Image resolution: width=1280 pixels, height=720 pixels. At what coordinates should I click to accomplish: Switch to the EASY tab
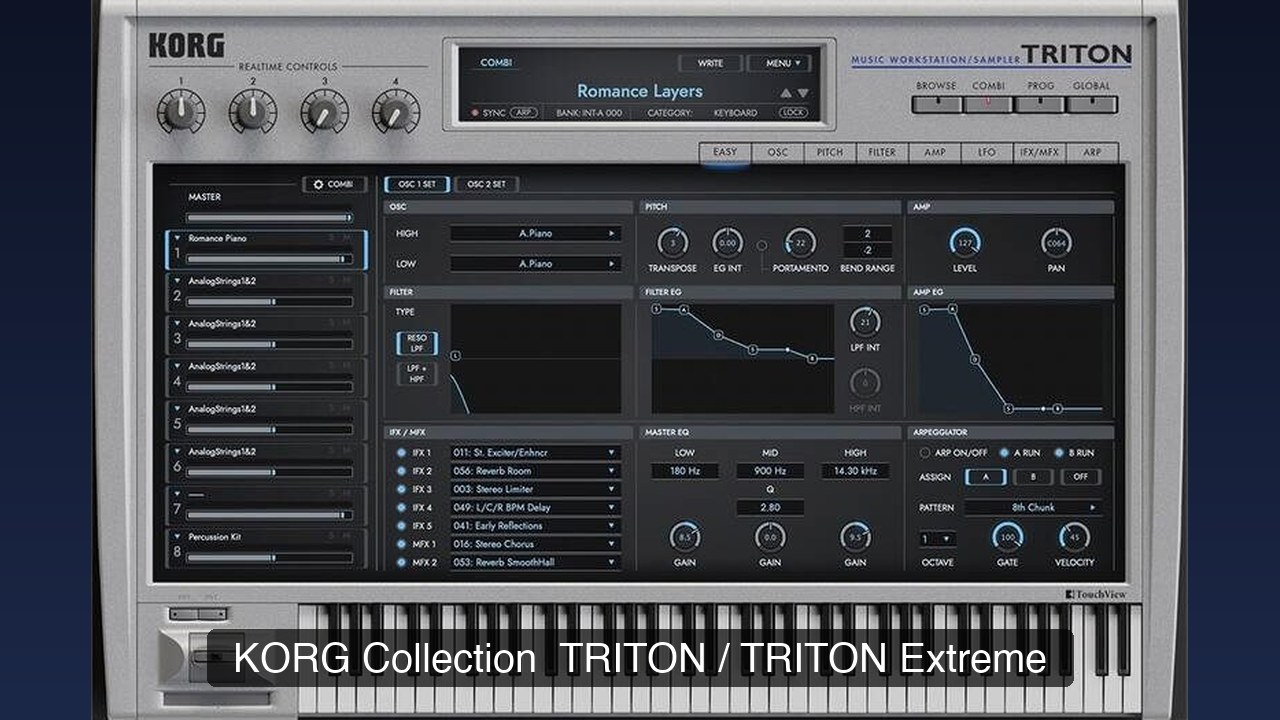pyautogui.click(x=725, y=153)
